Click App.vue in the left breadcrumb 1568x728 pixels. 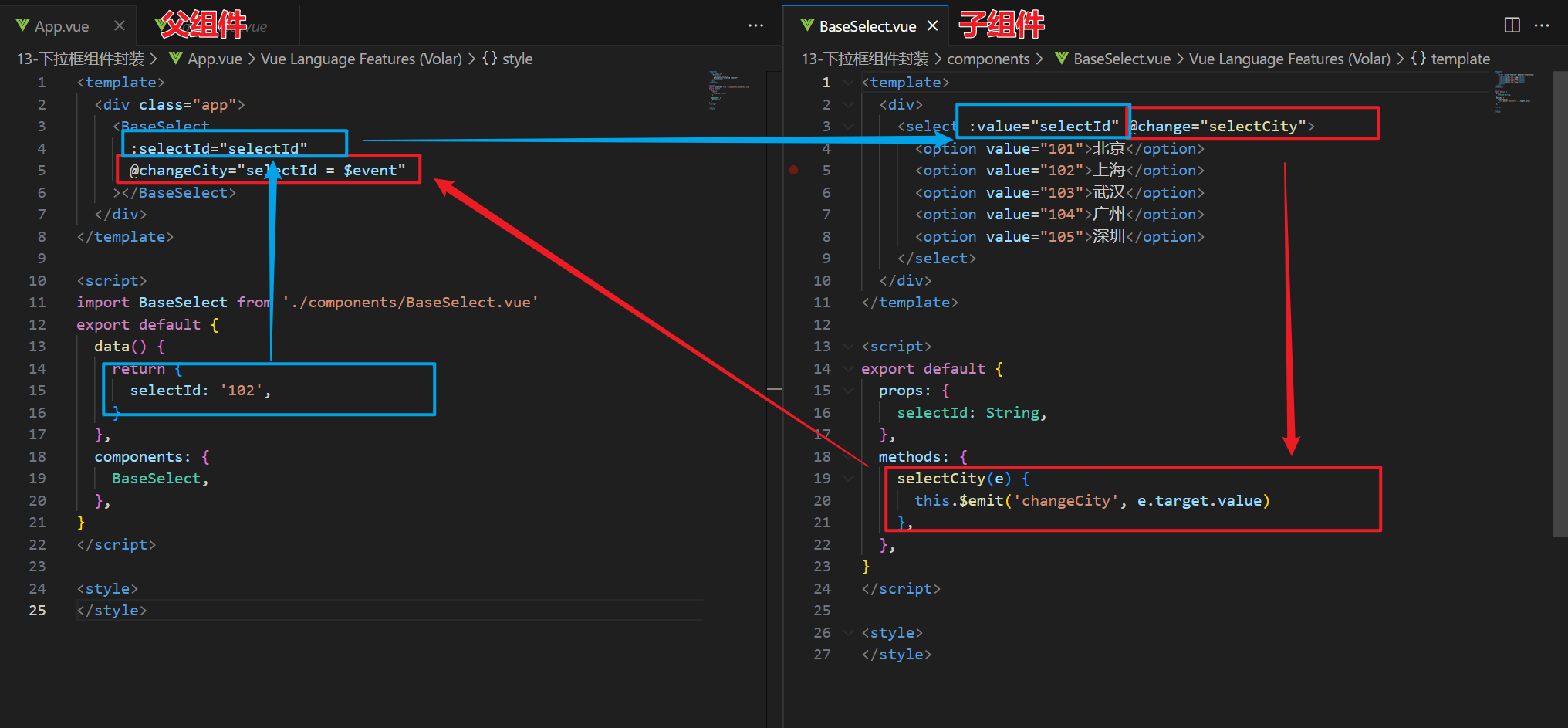[x=215, y=59]
